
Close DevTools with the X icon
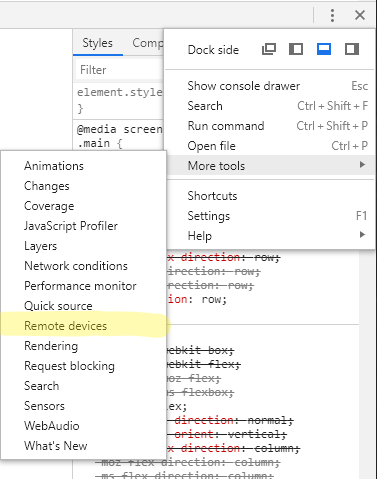(x=360, y=15)
